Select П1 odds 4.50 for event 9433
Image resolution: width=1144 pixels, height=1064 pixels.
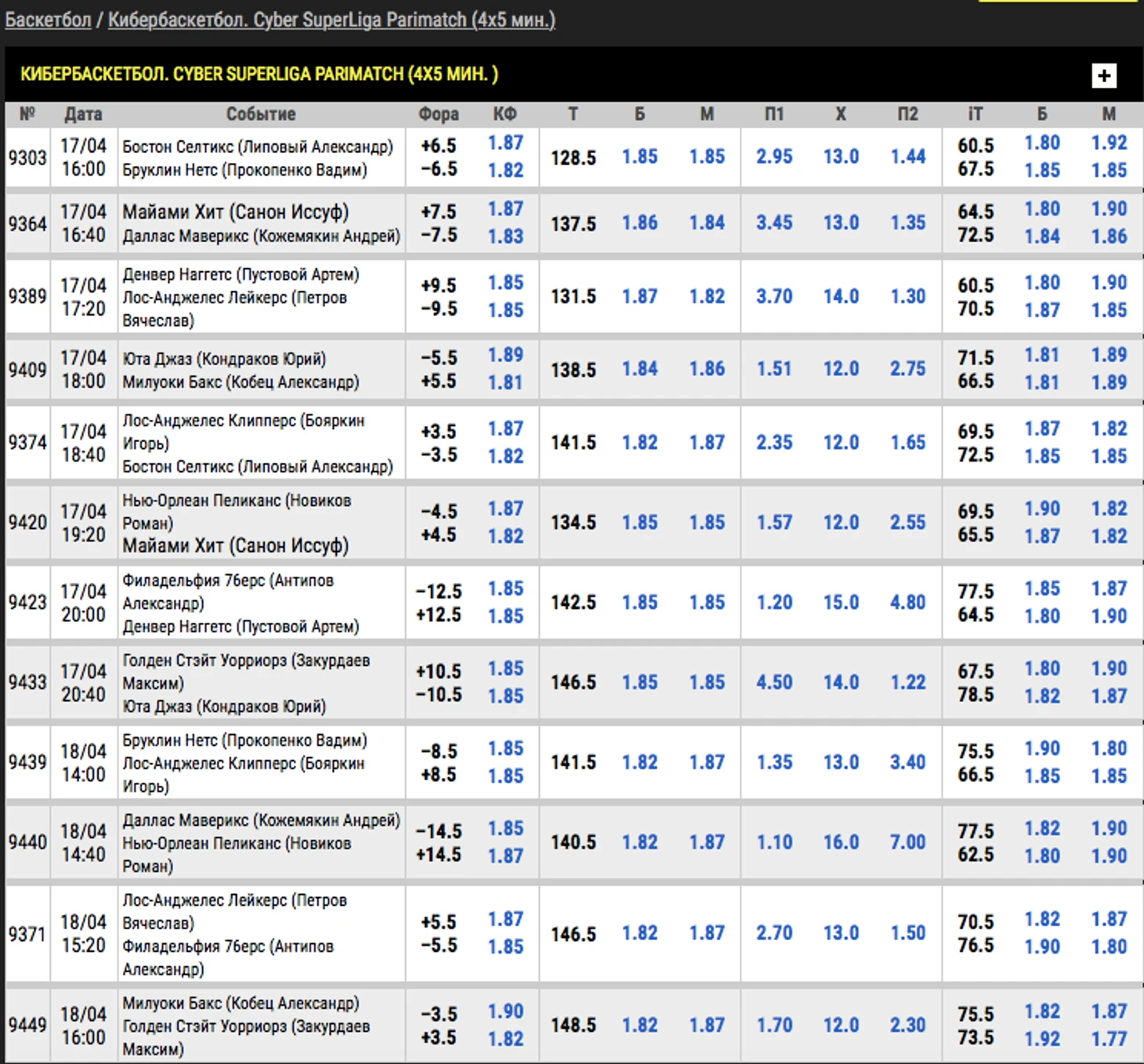[x=774, y=682]
